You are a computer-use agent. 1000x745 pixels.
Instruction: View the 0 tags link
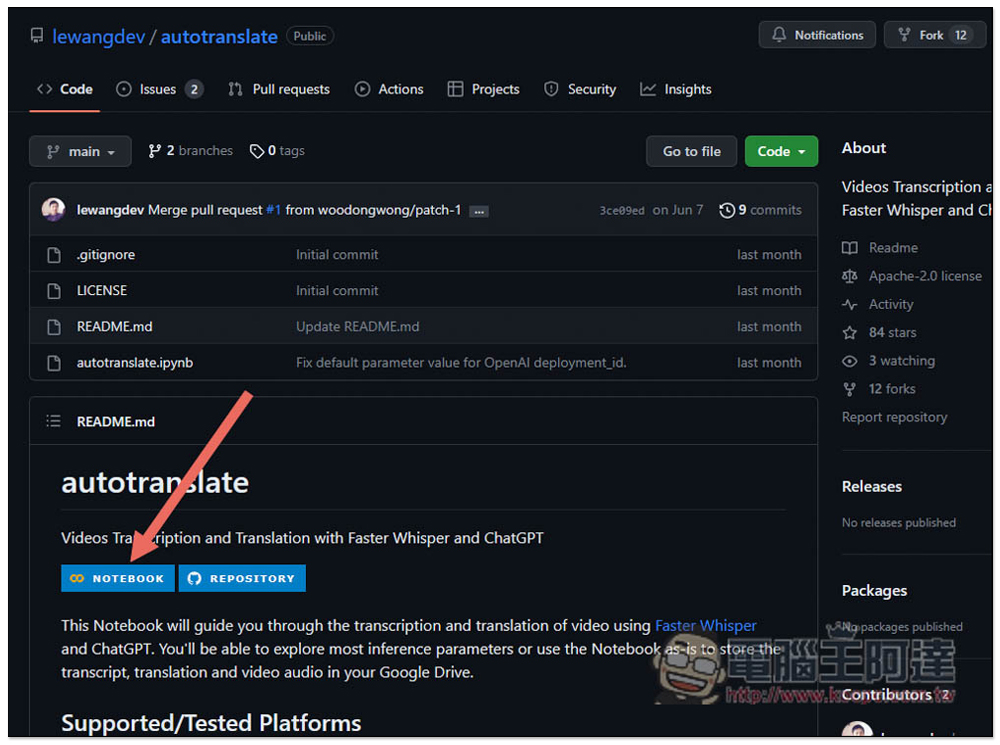point(277,151)
